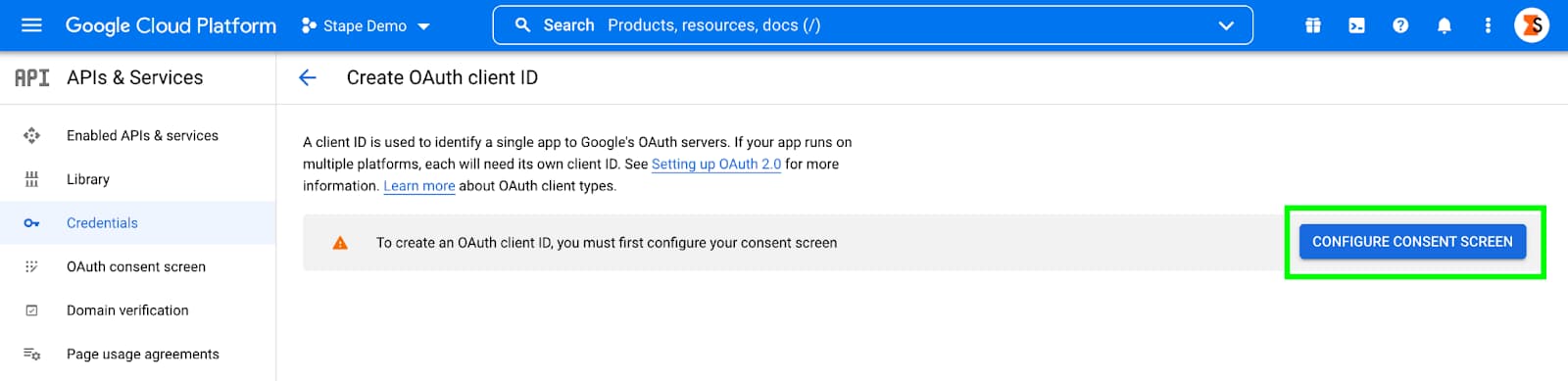Click the search magnifier icon

[522, 25]
